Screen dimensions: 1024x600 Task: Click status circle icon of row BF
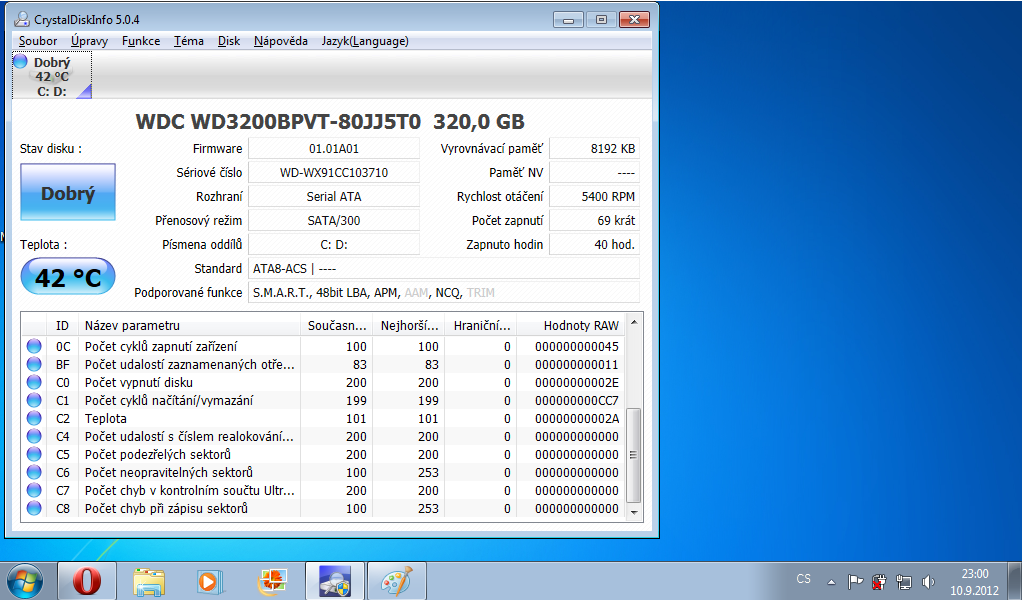click(34, 364)
